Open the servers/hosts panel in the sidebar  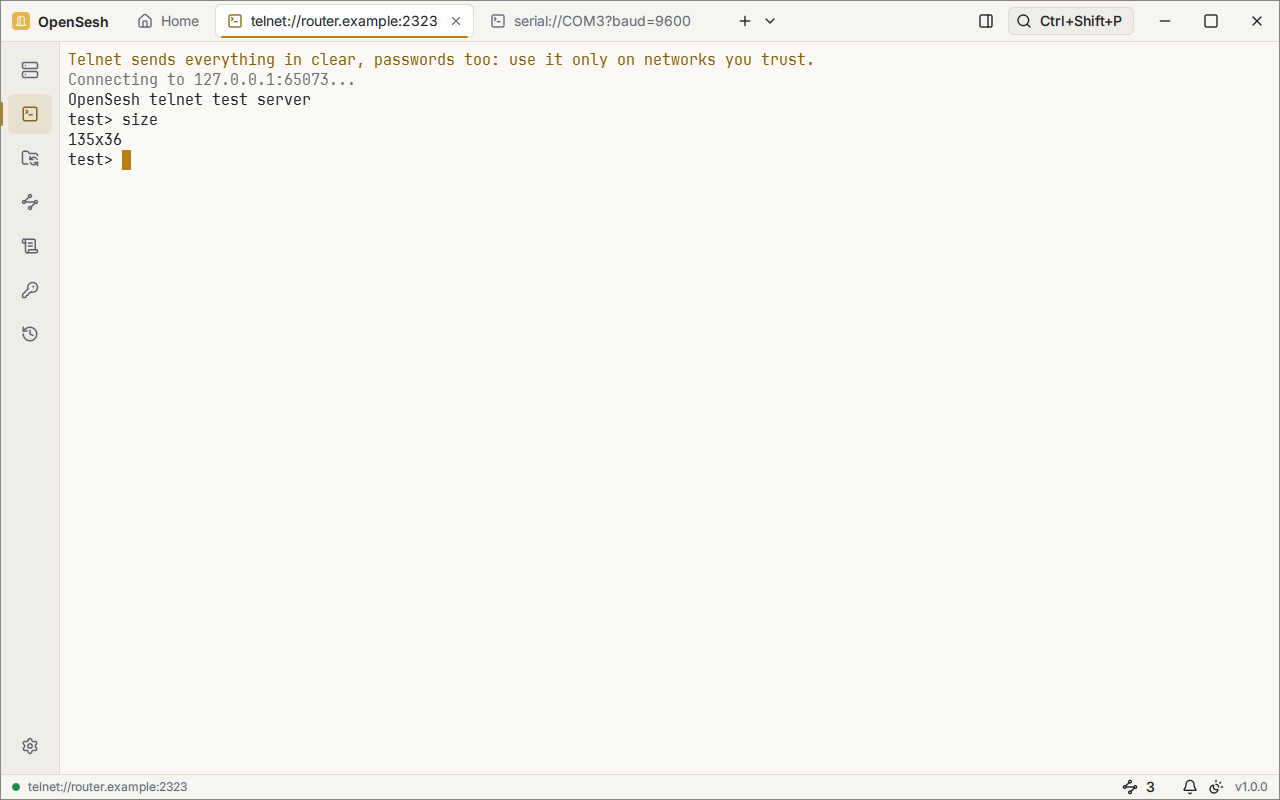(30, 70)
